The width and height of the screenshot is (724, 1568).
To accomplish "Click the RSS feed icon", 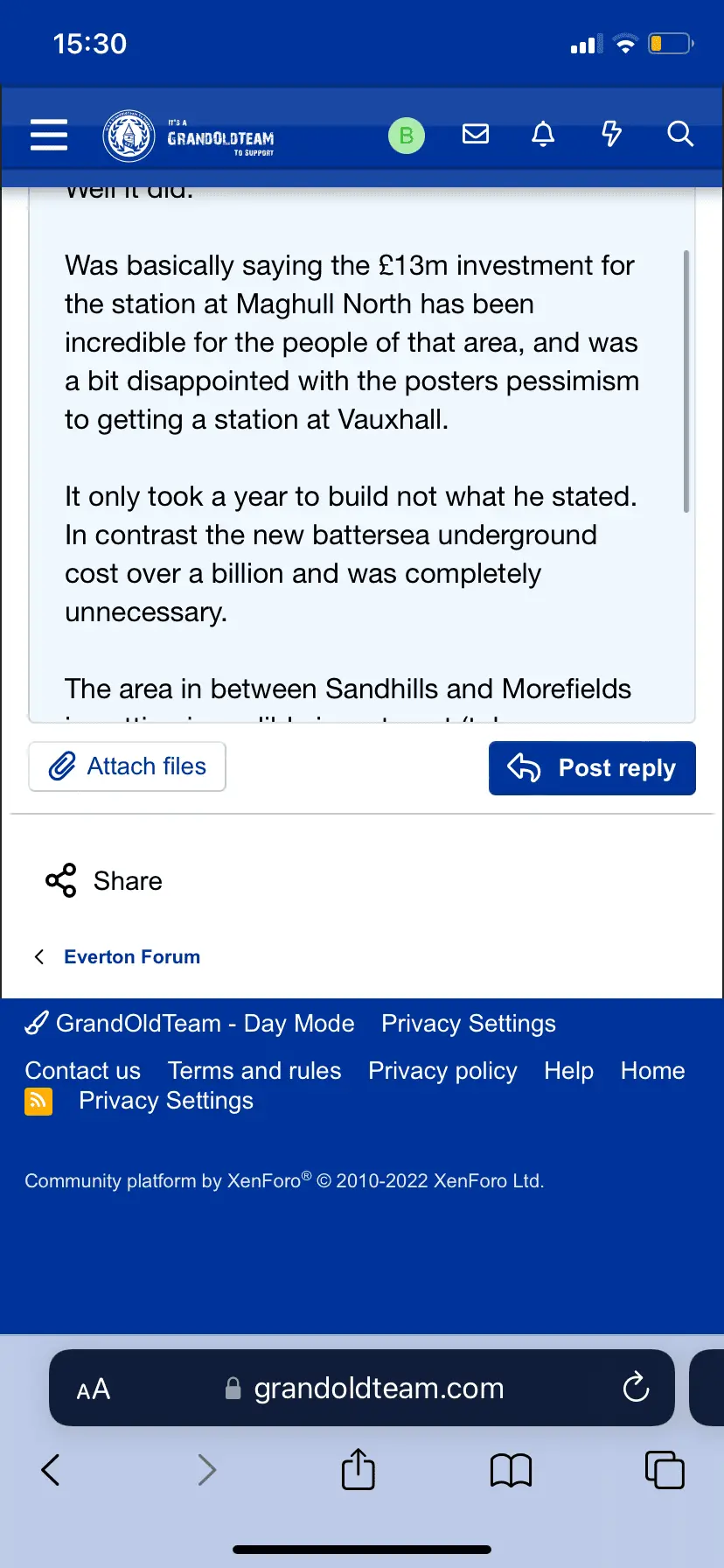I will pos(38,1101).
